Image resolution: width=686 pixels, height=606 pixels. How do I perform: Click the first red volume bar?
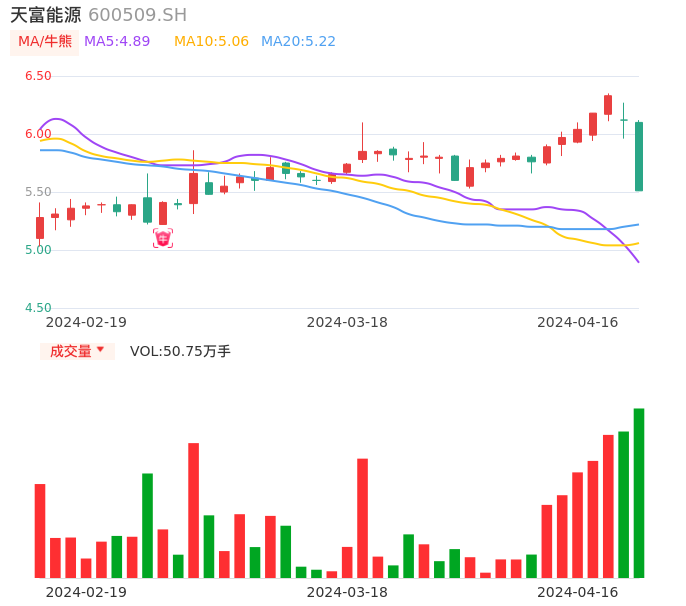[x=40, y=530]
